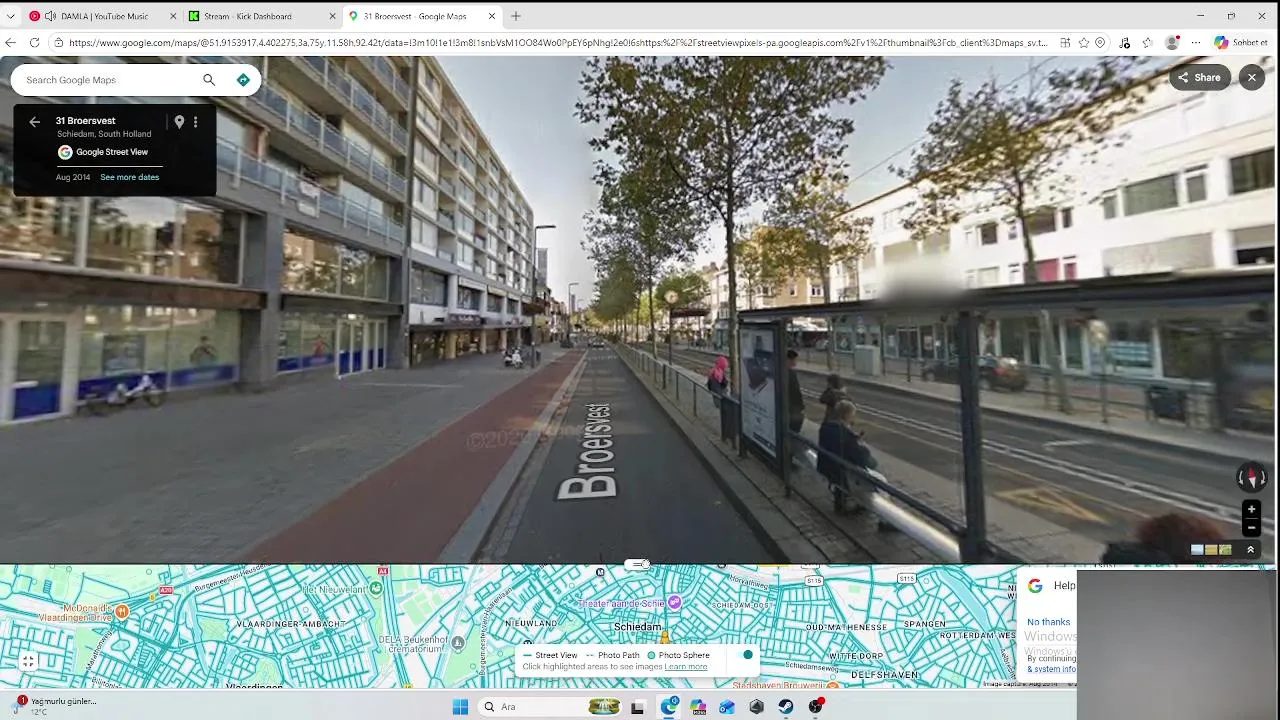Close the YouTube Music tab
Image resolution: width=1280 pixels, height=720 pixels.
coord(173,16)
